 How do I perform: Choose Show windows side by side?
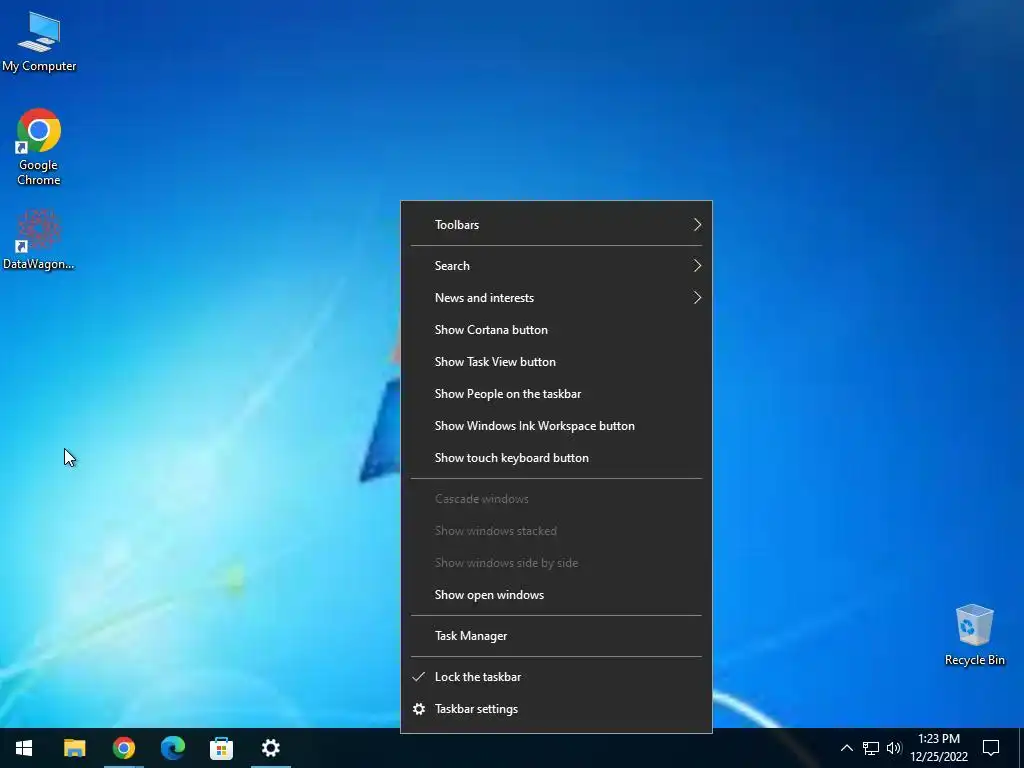click(x=556, y=563)
